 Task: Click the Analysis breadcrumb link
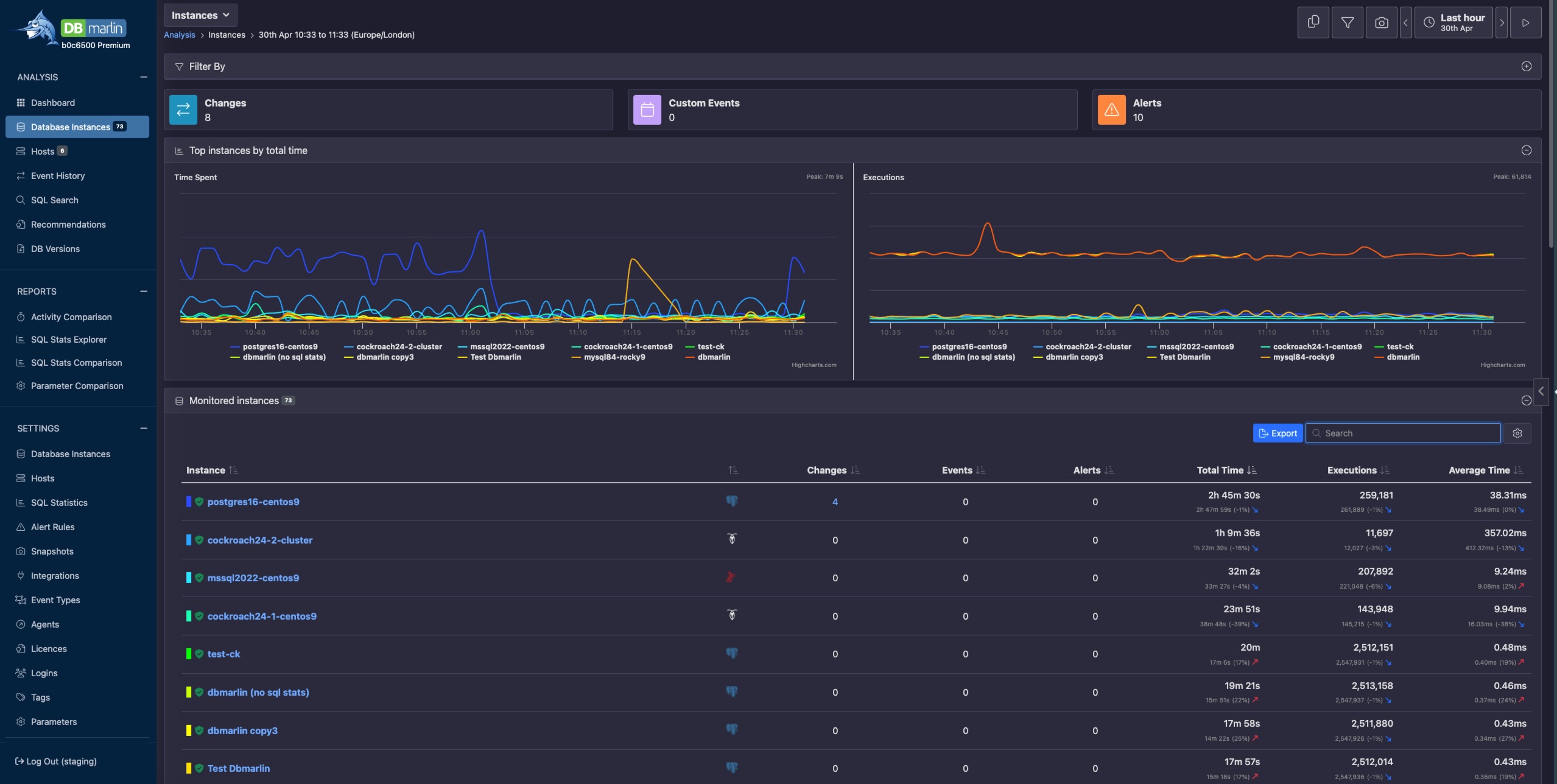(x=180, y=35)
